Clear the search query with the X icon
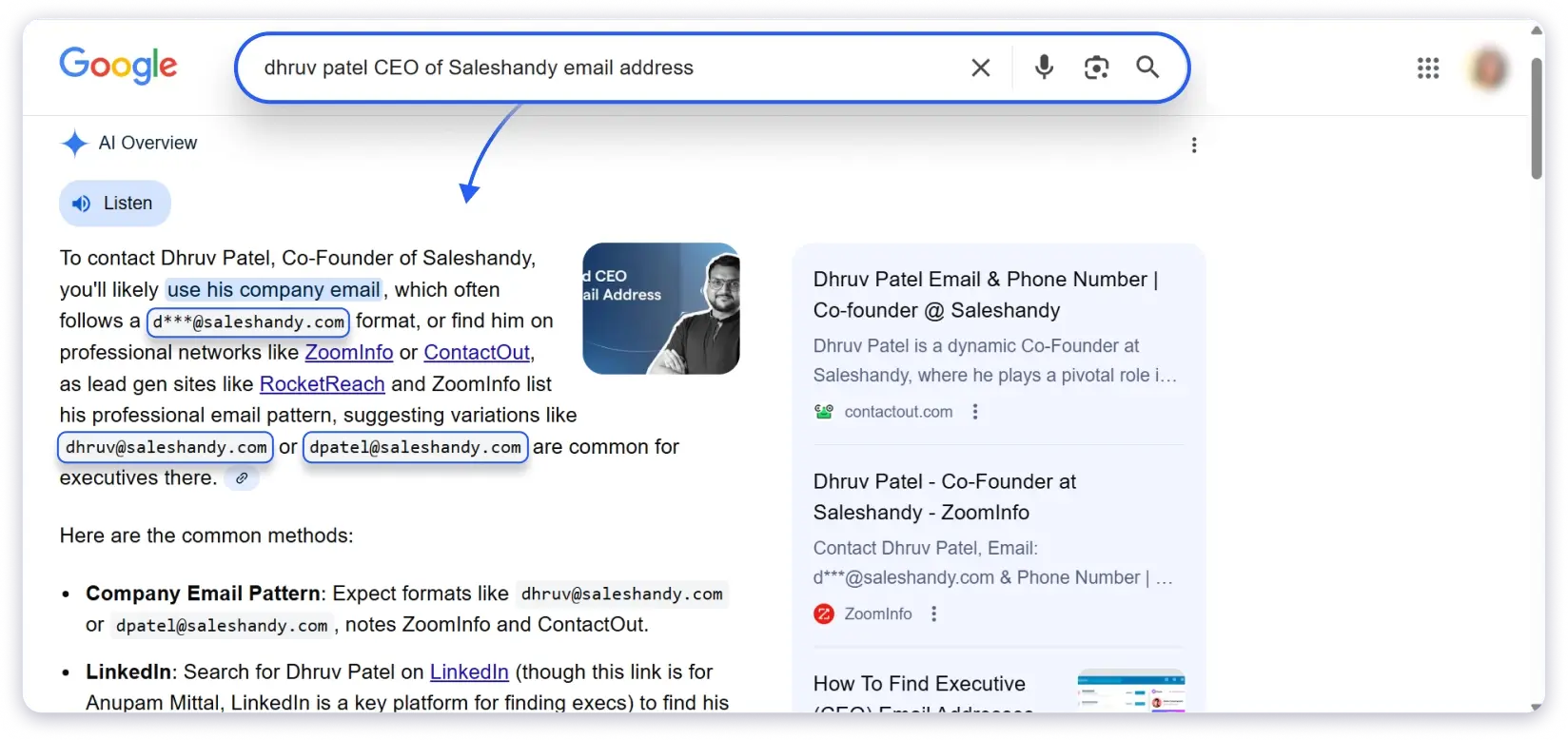The image size is (1568, 740). click(981, 68)
